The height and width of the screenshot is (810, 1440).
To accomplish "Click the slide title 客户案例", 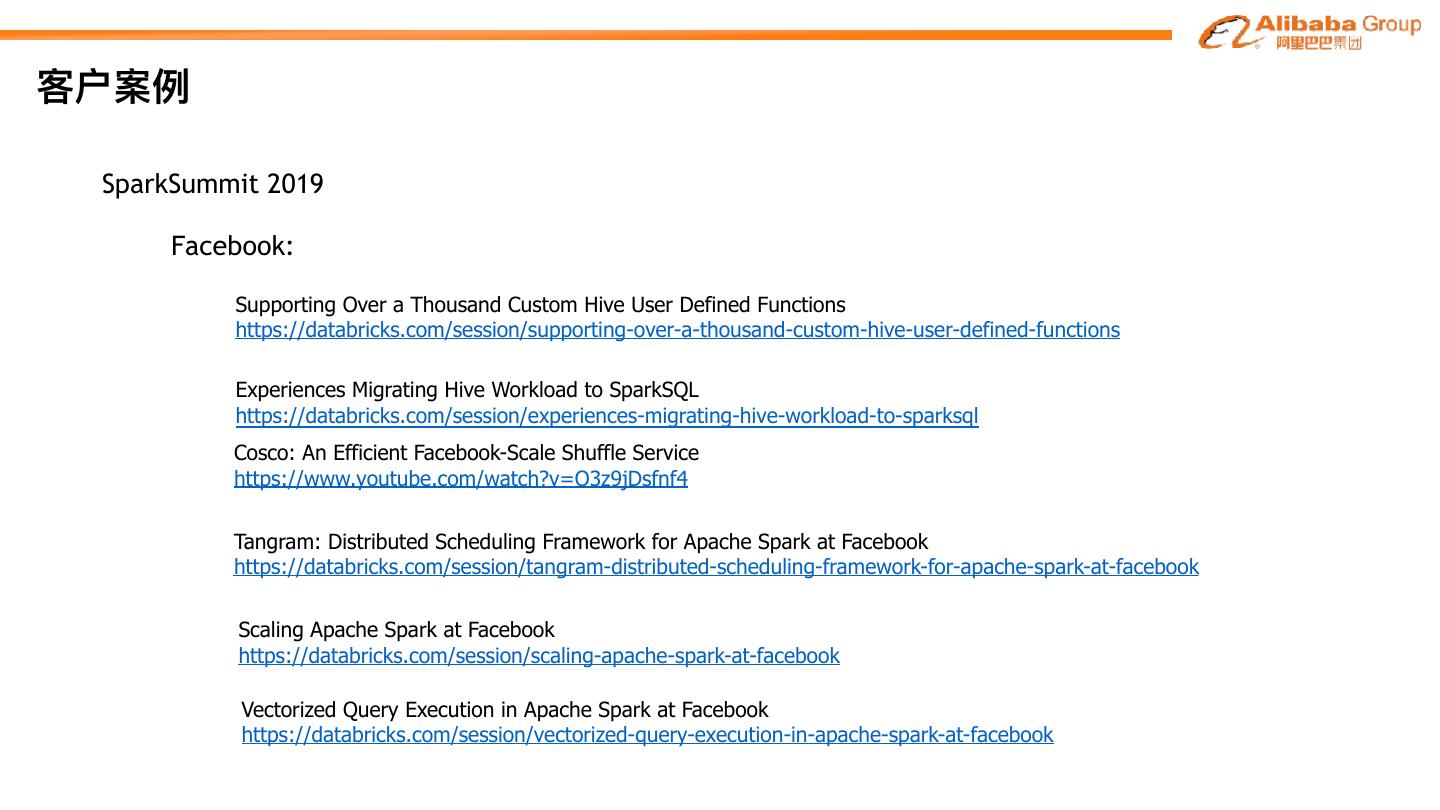I will tap(113, 87).
